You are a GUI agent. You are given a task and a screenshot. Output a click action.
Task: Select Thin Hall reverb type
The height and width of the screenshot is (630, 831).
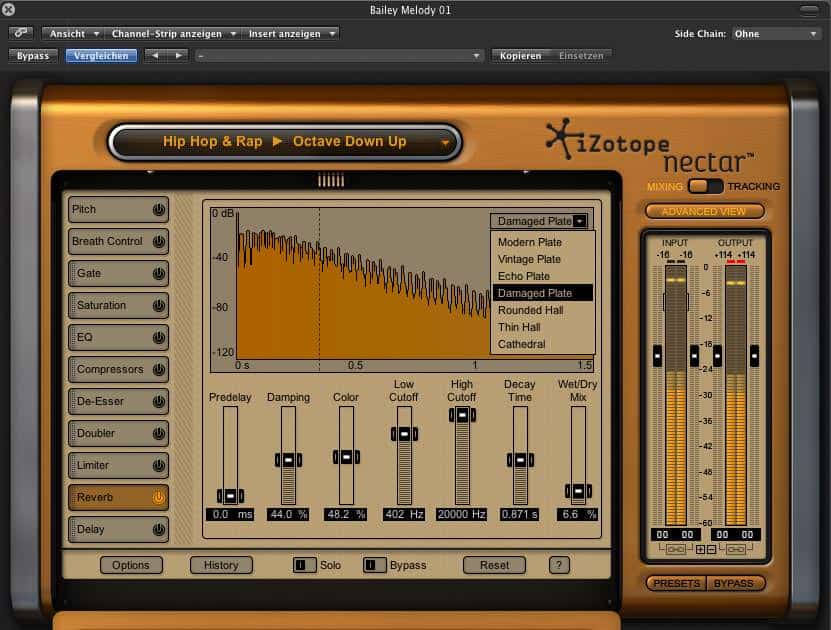(543, 327)
